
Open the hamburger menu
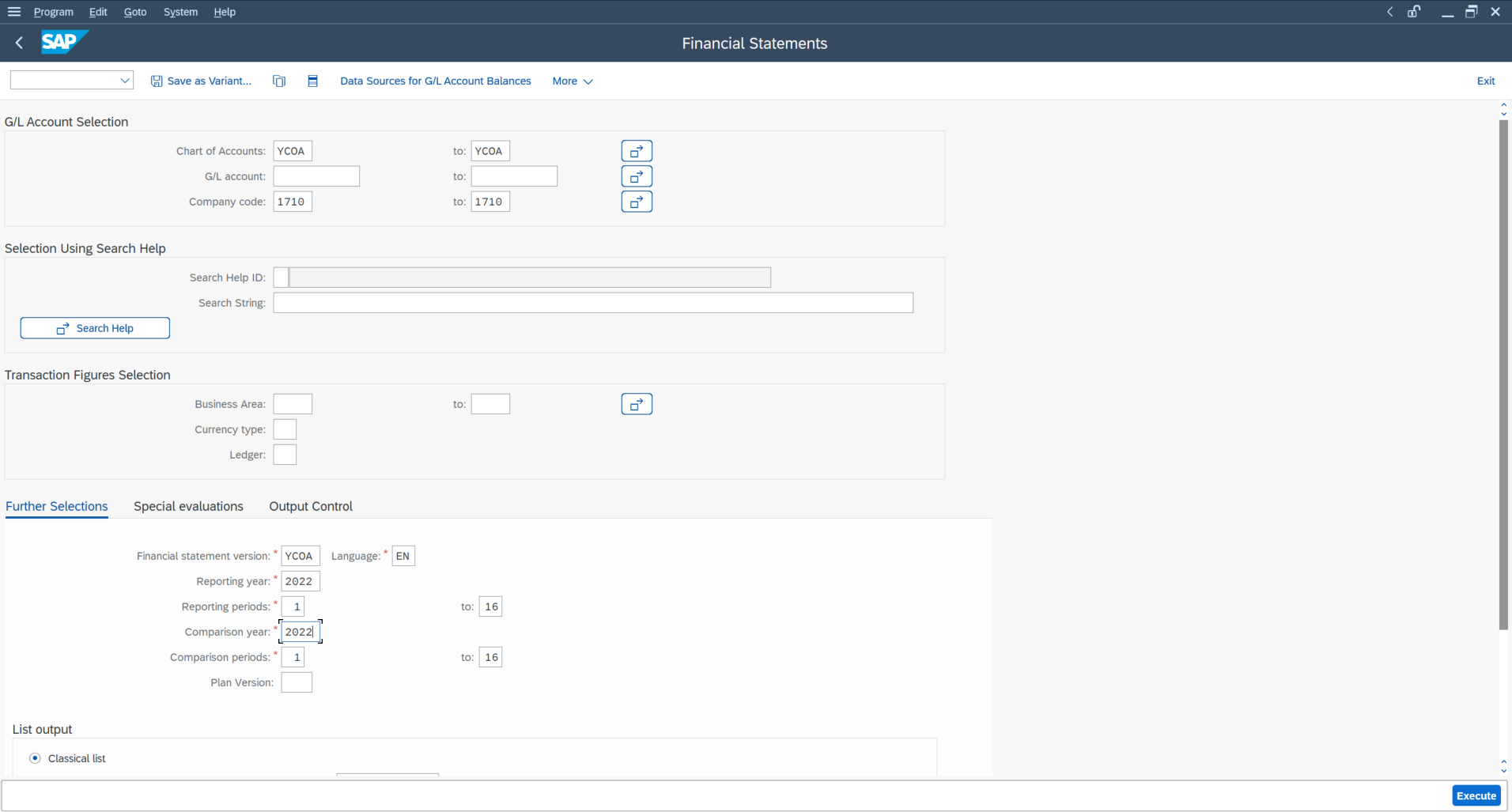tap(13, 11)
